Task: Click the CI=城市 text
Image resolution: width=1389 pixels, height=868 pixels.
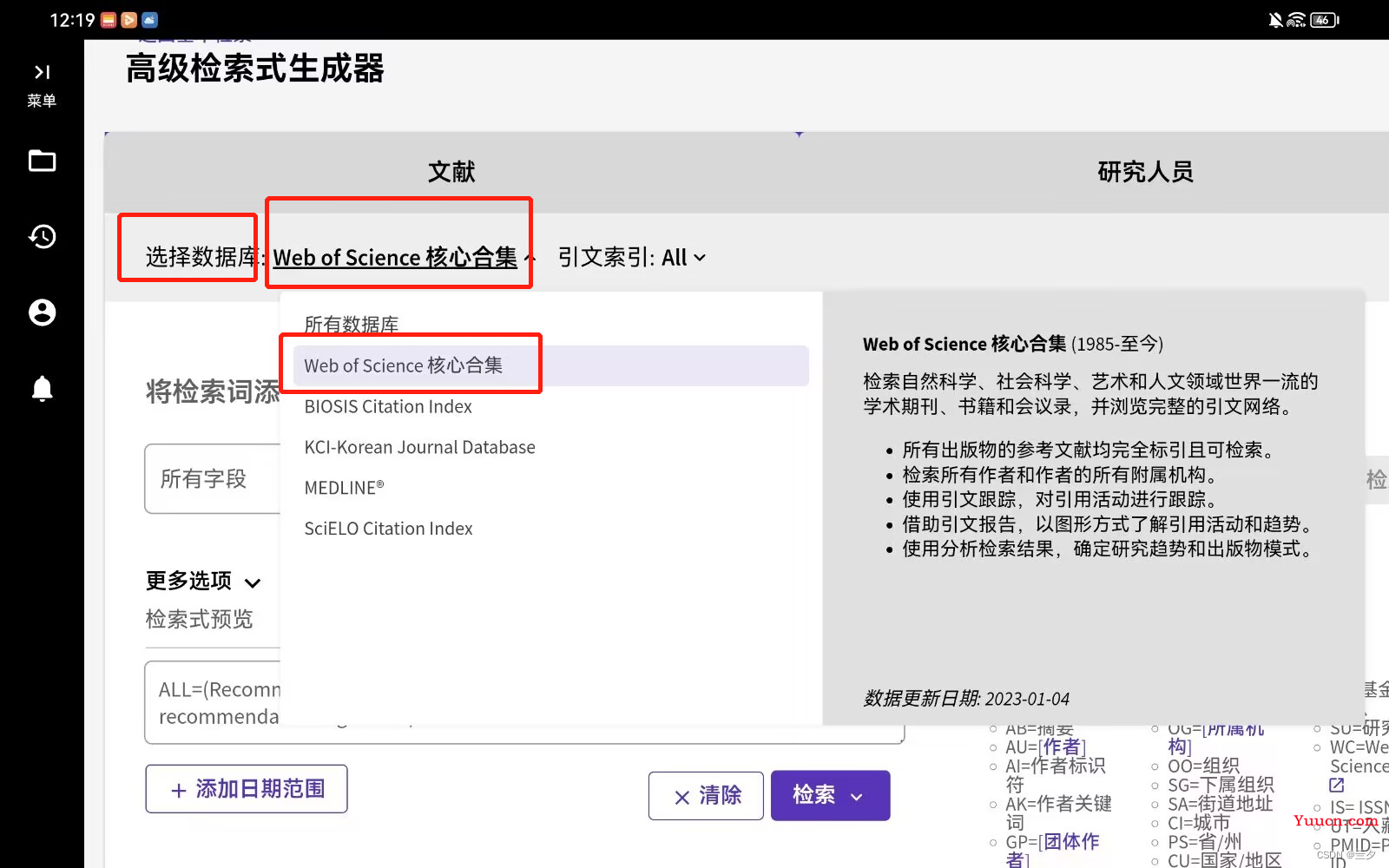Action: (1199, 823)
